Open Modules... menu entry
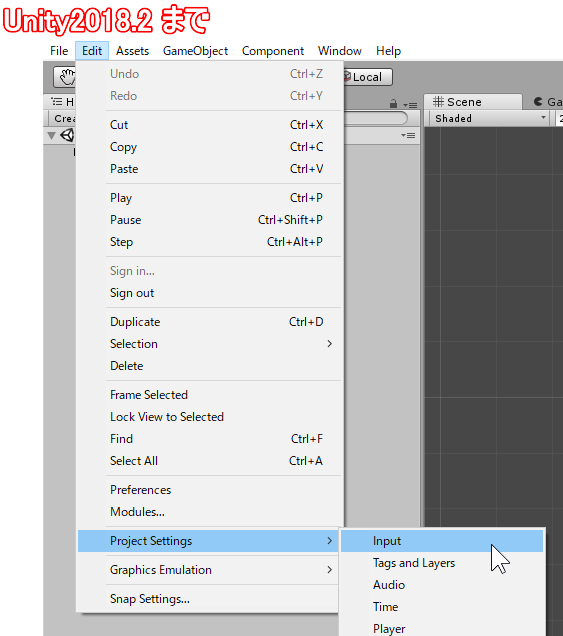The width and height of the screenshot is (563, 636). 210,512
